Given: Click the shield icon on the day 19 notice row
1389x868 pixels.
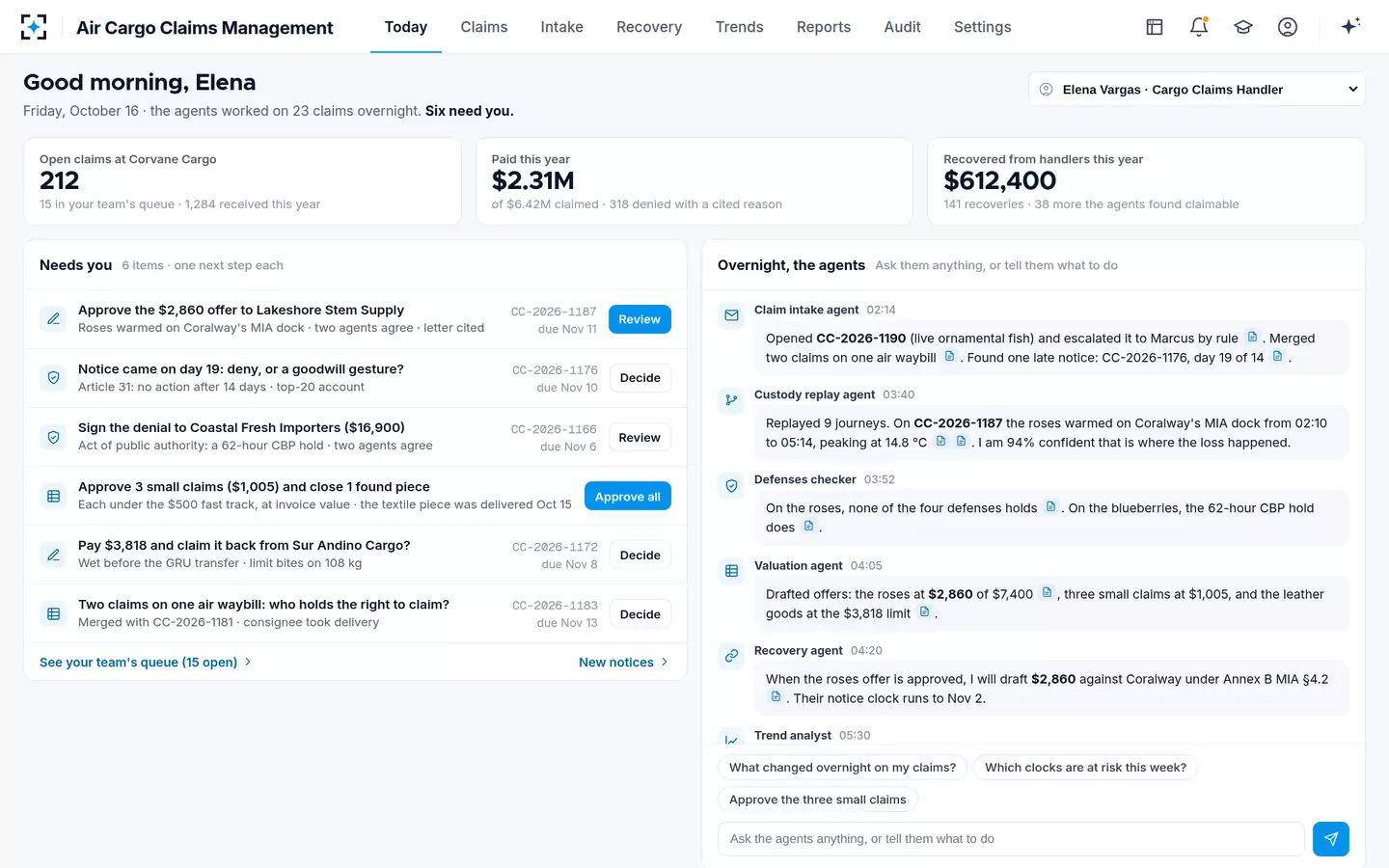Looking at the screenshot, I should [54, 378].
